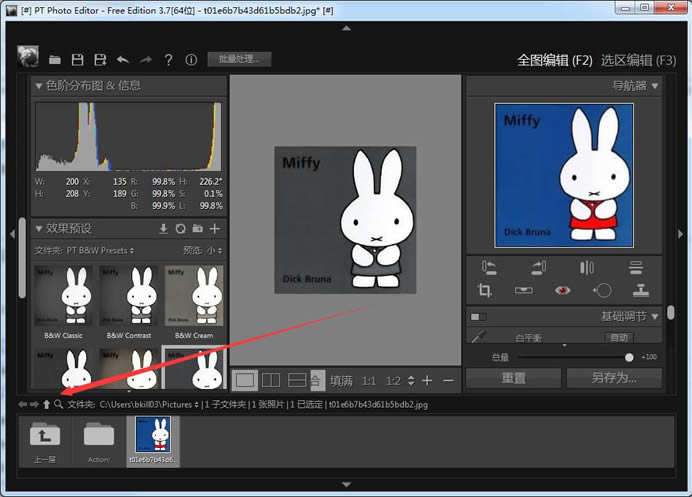Screen dimensions: 692x497
Task: Collapse the 导航器 navigator panel
Action: click(x=655, y=86)
